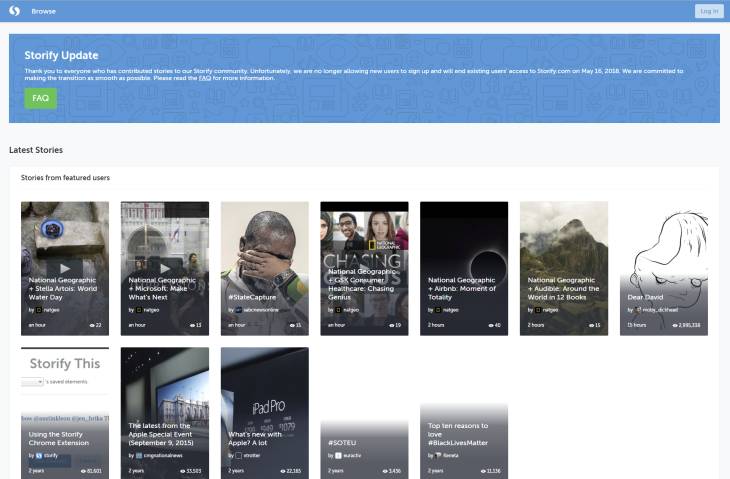Open Top ten reasons to love #BlackLivesMatter story

point(458,434)
